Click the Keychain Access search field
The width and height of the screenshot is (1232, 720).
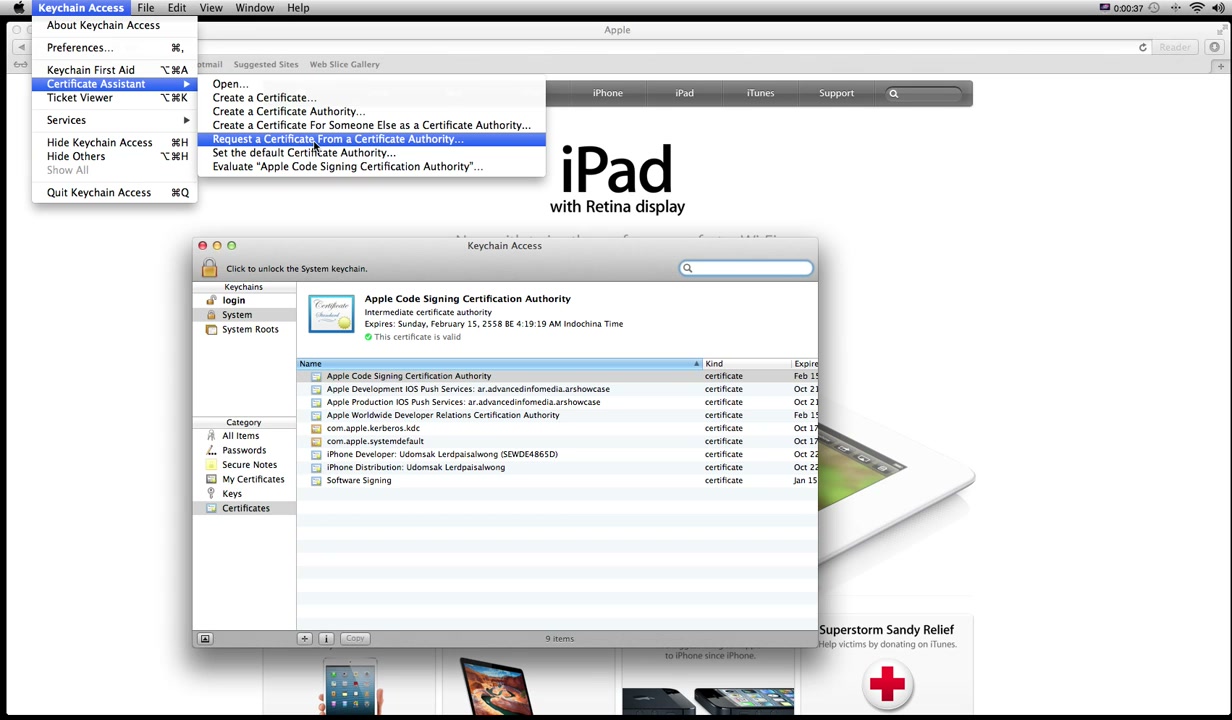coord(746,268)
